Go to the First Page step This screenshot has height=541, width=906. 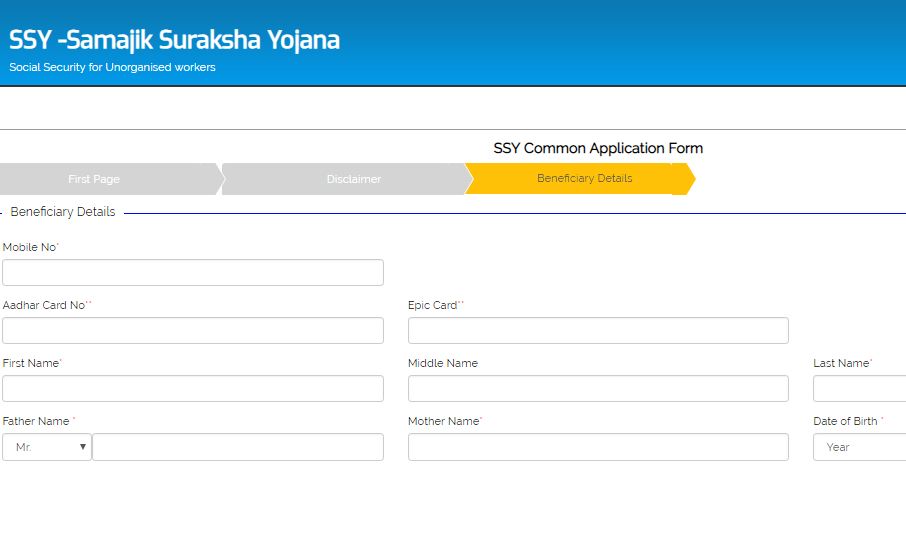click(x=94, y=179)
